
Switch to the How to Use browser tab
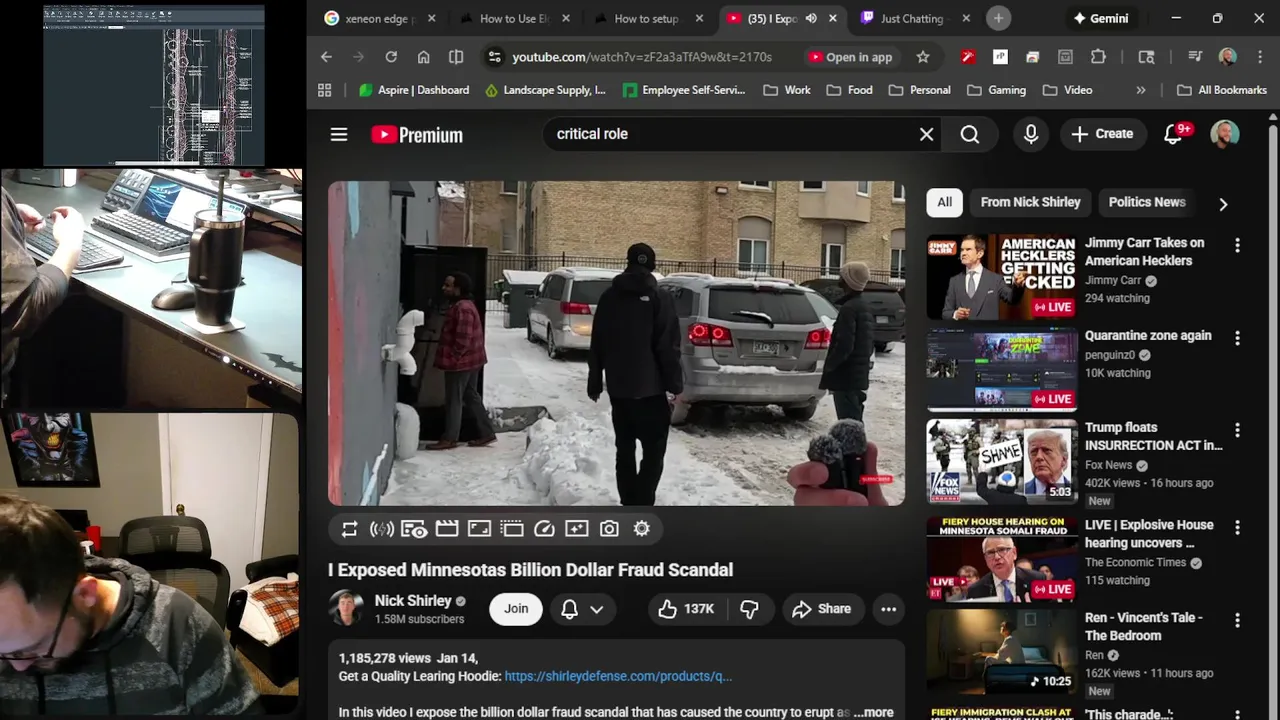[515, 18]
